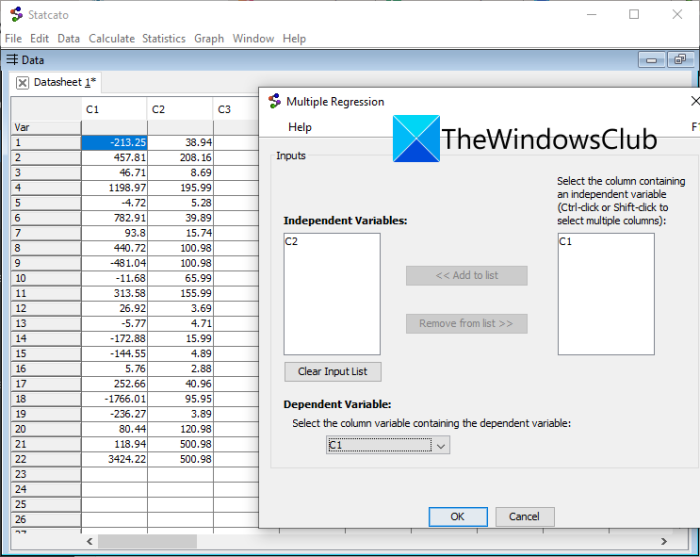
Task: Select cell with value 38.94
Action: click(x=180, y=142)
